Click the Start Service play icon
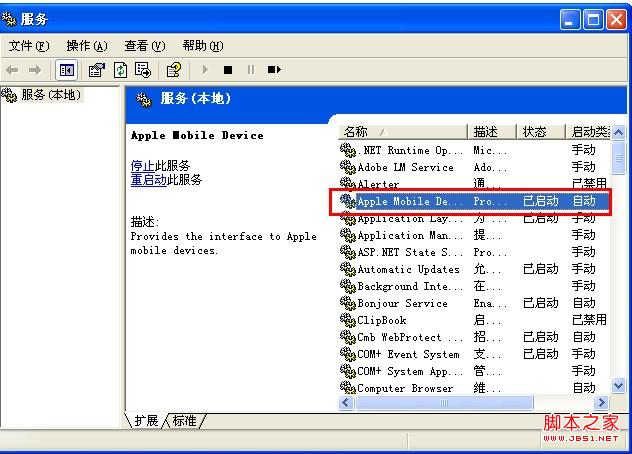 click(x=205, y=70)
